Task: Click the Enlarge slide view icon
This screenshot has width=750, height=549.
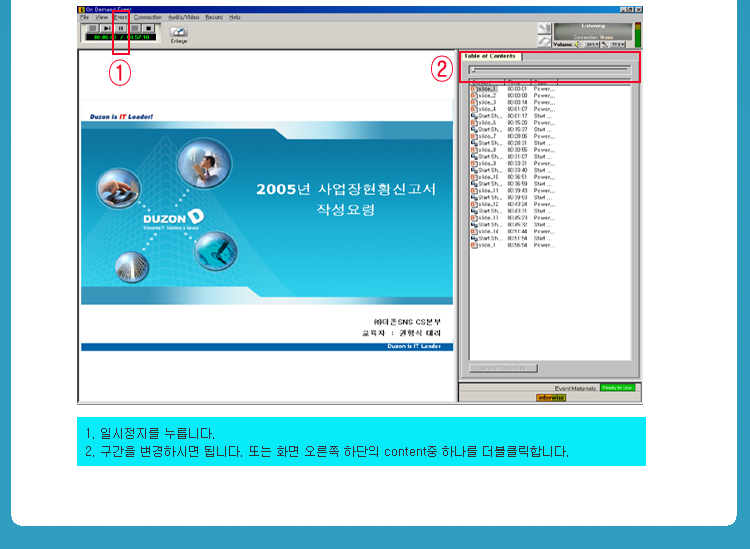Action: (x=178, y=32)
